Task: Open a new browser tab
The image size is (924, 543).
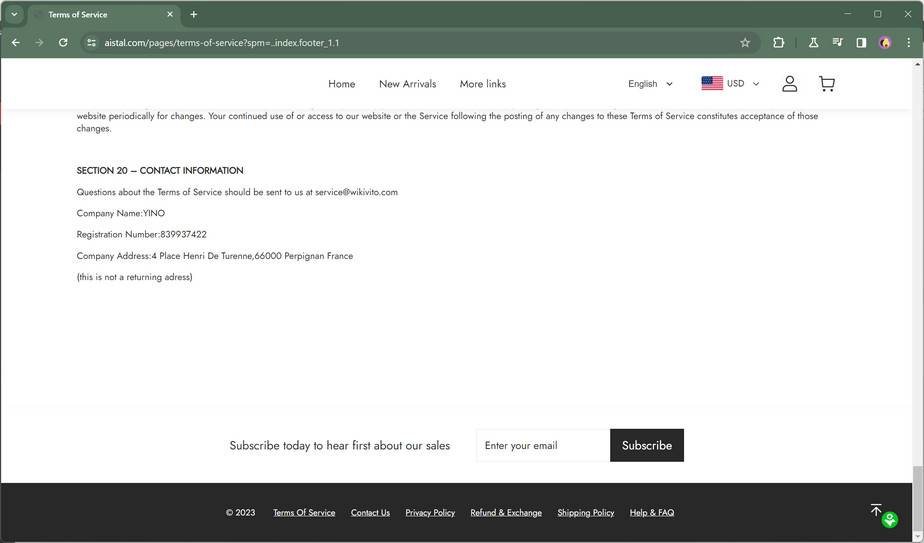Action: (x=193, y=14)
